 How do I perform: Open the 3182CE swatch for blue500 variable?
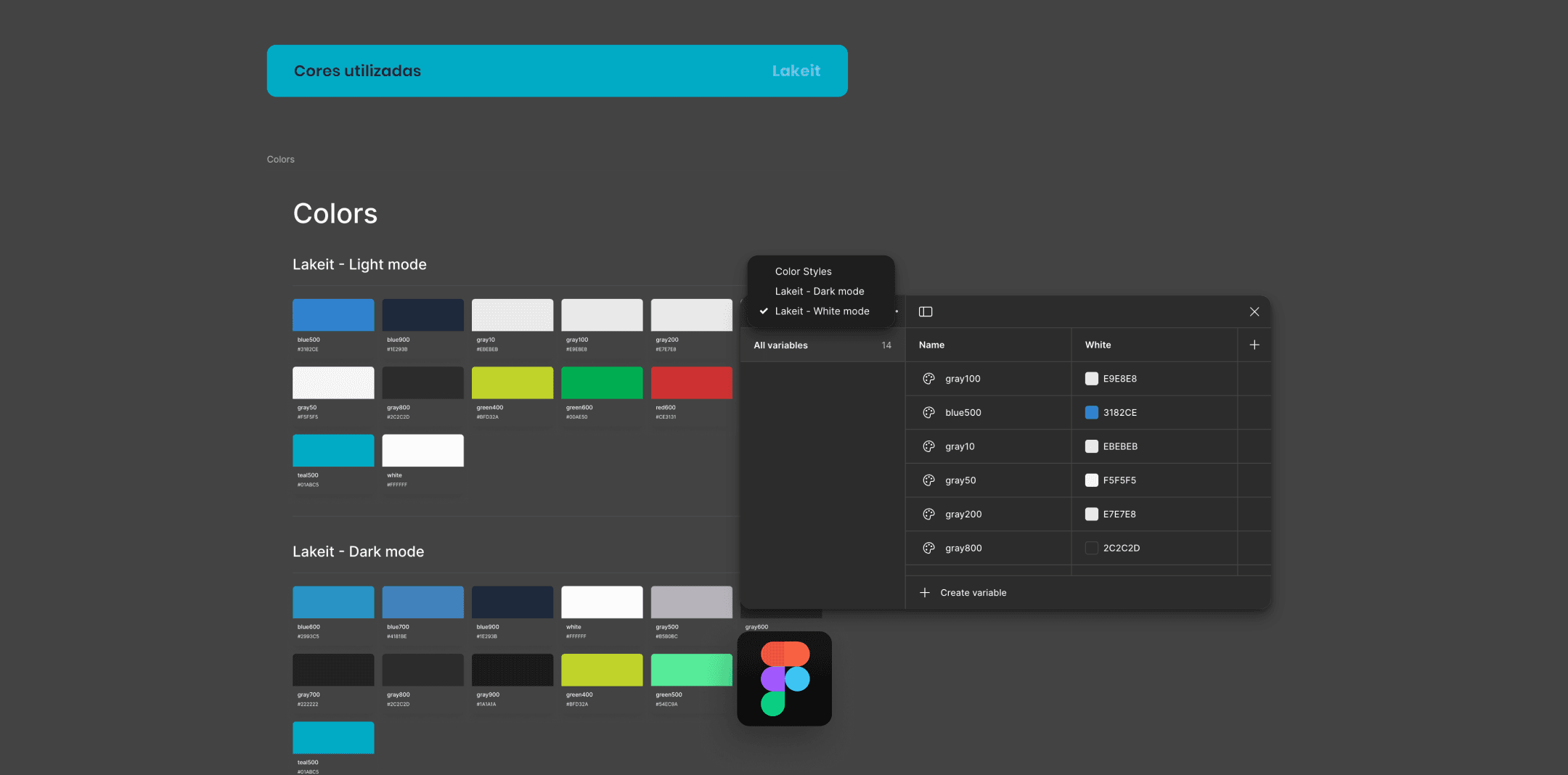point(1092,413)
